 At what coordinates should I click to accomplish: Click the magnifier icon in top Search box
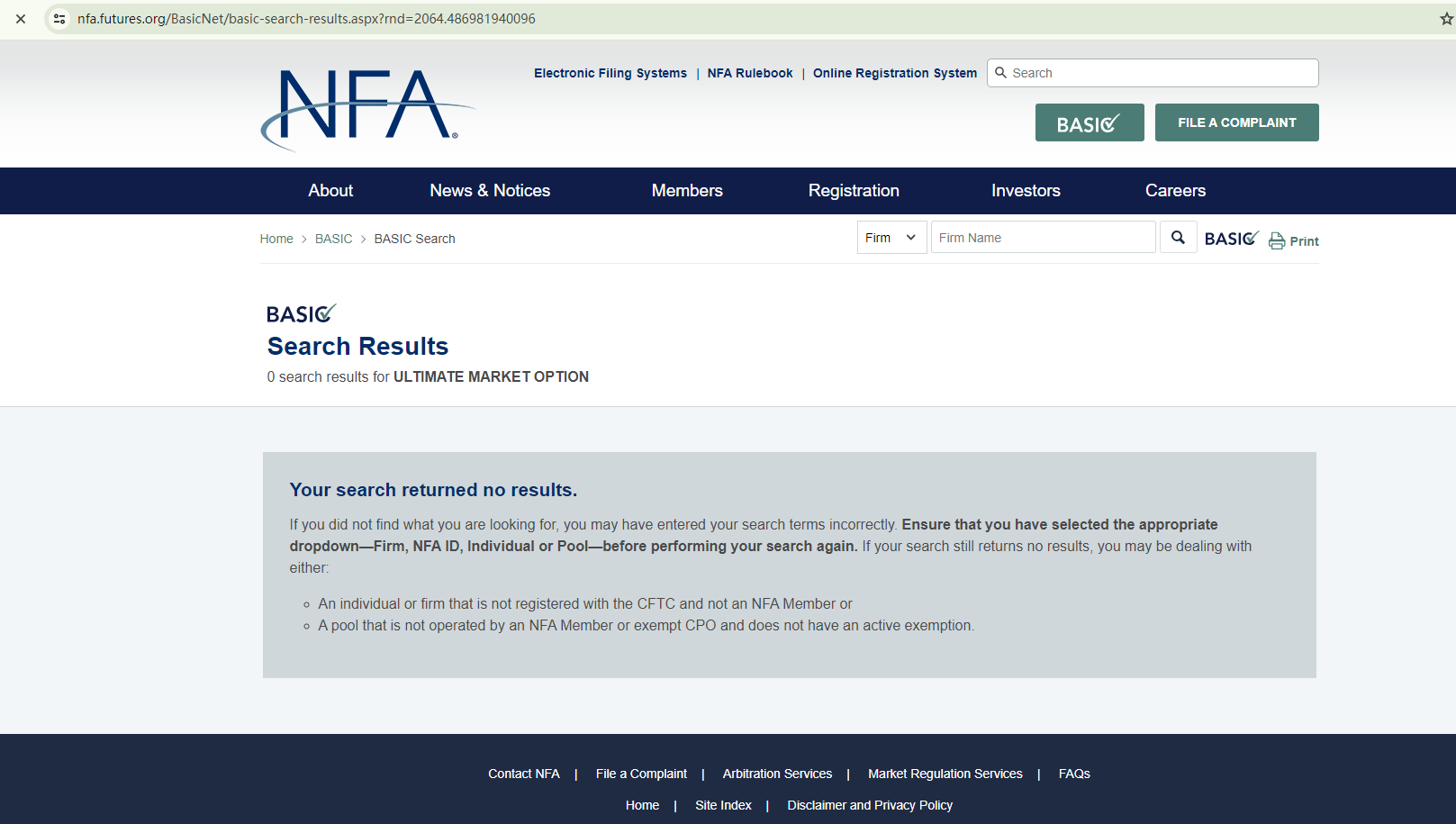click(1000, 73)
